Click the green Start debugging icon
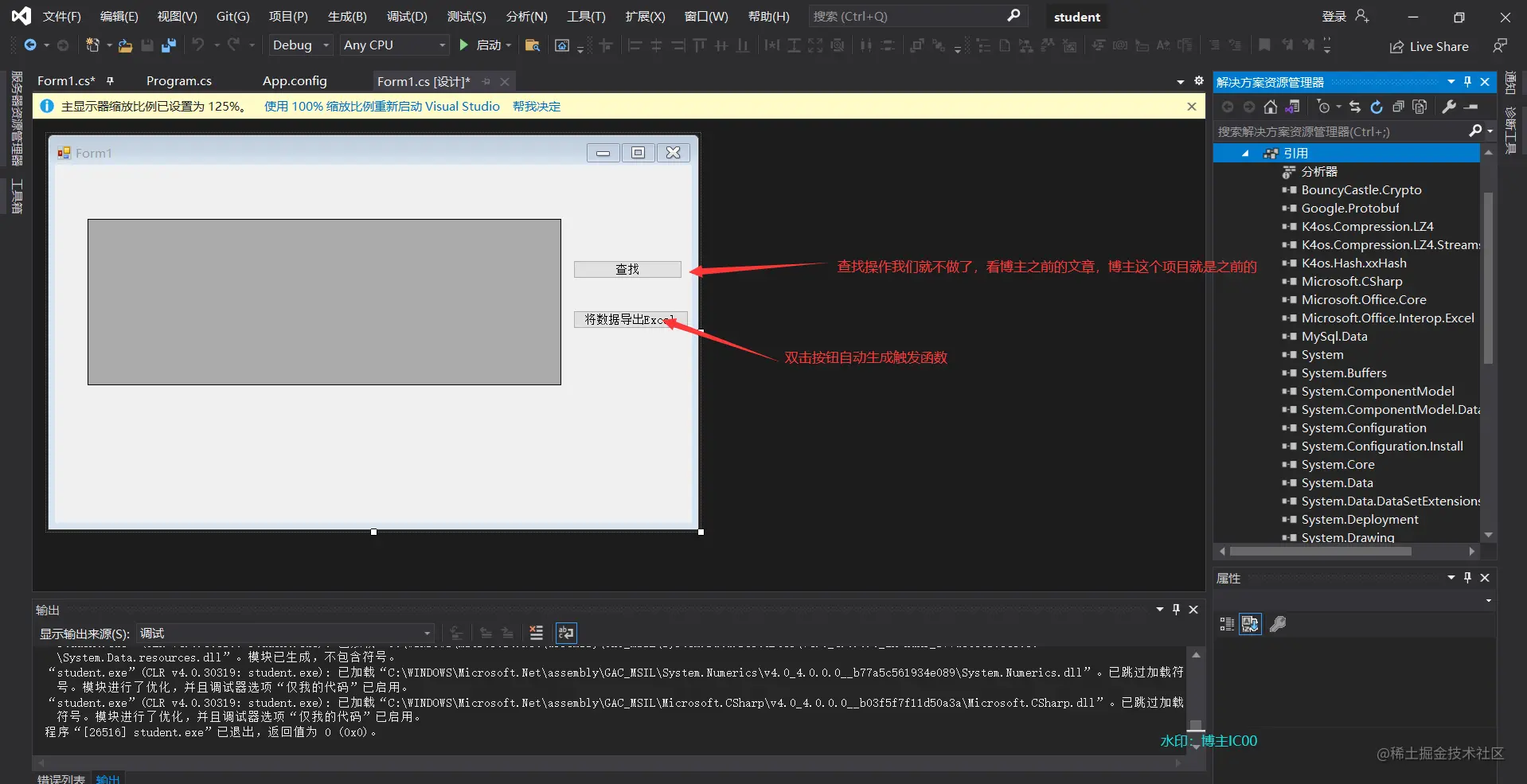The image size is (1527, 784). [x=463, y=45]
